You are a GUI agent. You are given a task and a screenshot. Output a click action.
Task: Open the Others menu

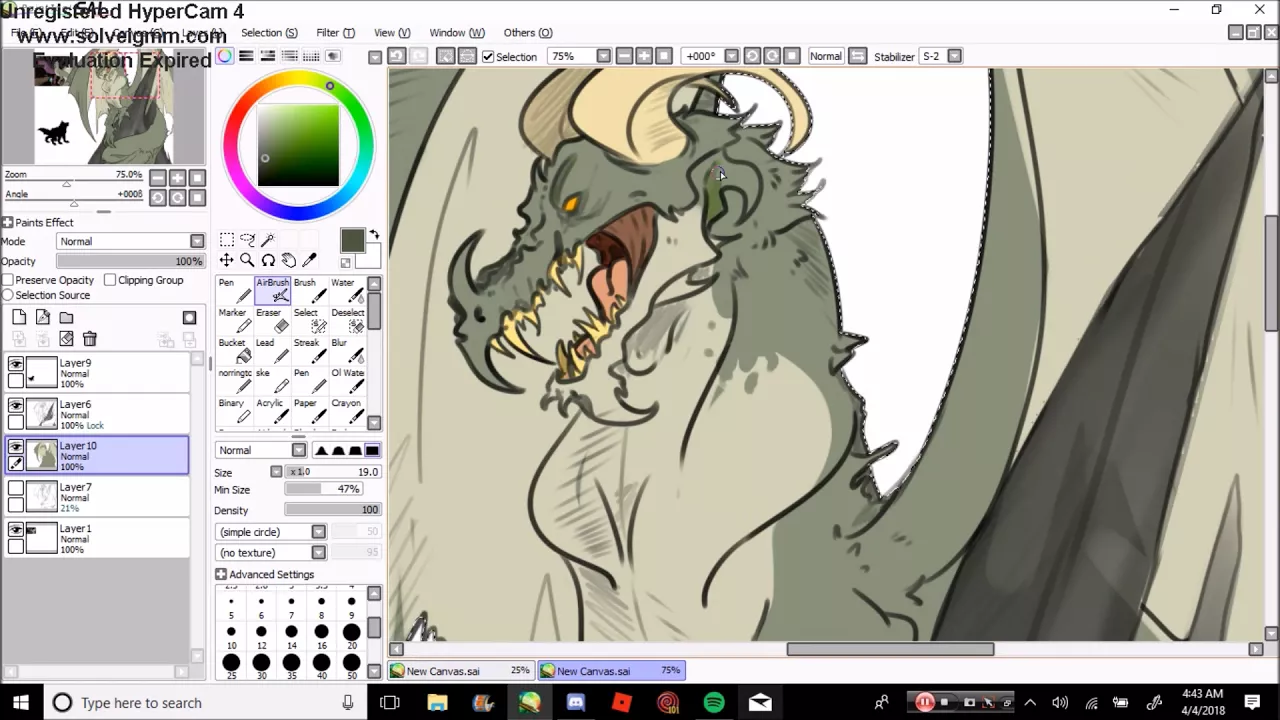tap(528, 32)
